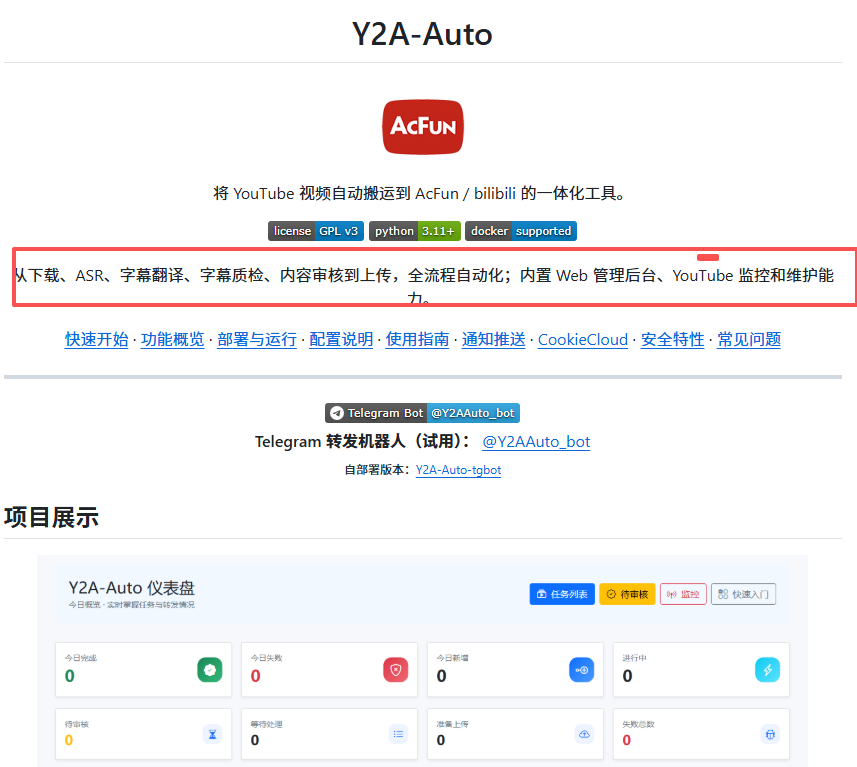857x767 pixels.
Task: Open the Y2A-Auto-tgbot repository link
Action: [x=458, y=470]
